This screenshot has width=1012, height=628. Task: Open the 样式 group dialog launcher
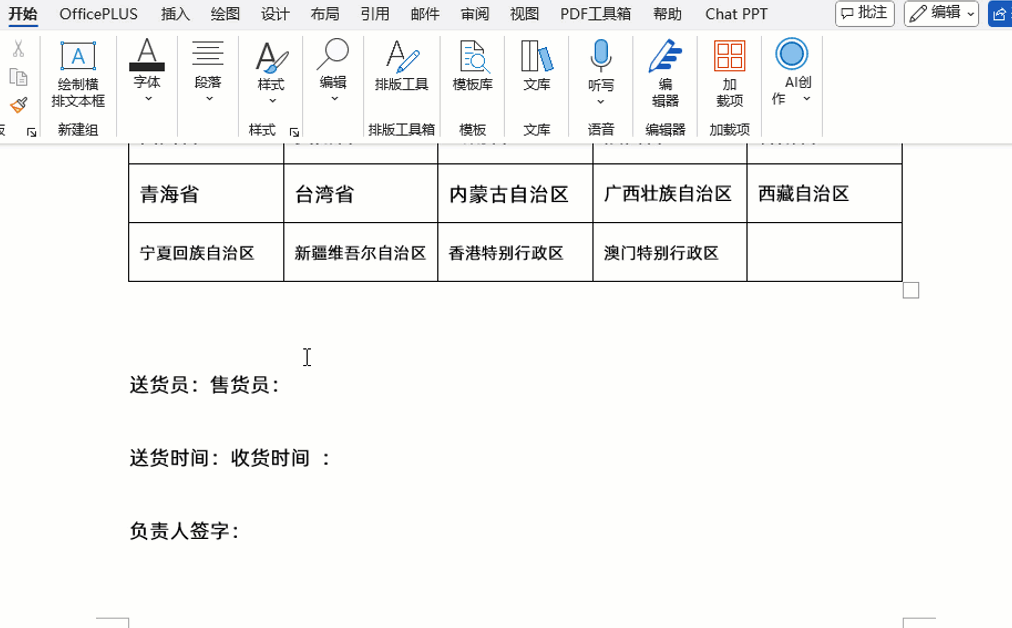coord(294,132)
